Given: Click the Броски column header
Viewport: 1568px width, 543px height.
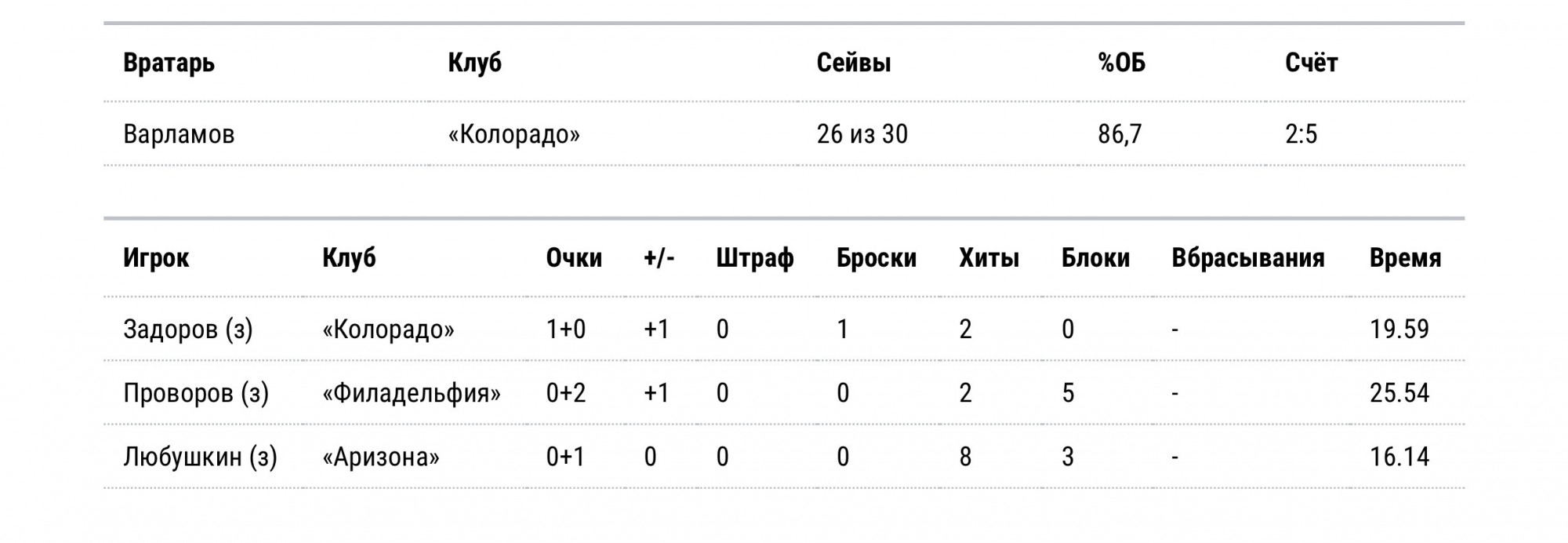Looking at the screenshot, I should pos(876,258).
